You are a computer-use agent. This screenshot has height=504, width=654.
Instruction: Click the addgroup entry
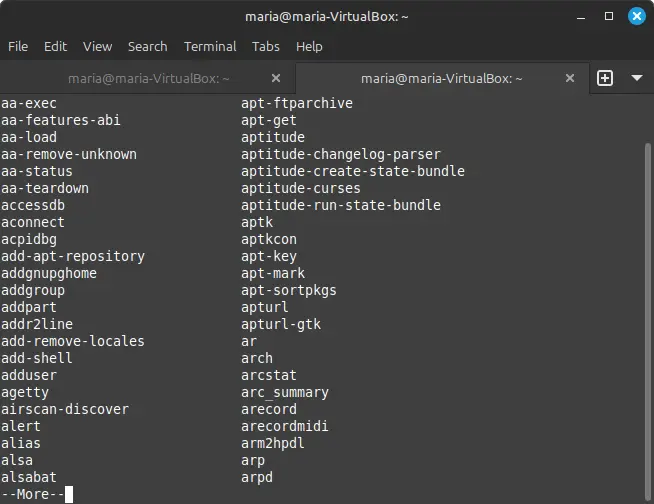[x=33, y=290]
